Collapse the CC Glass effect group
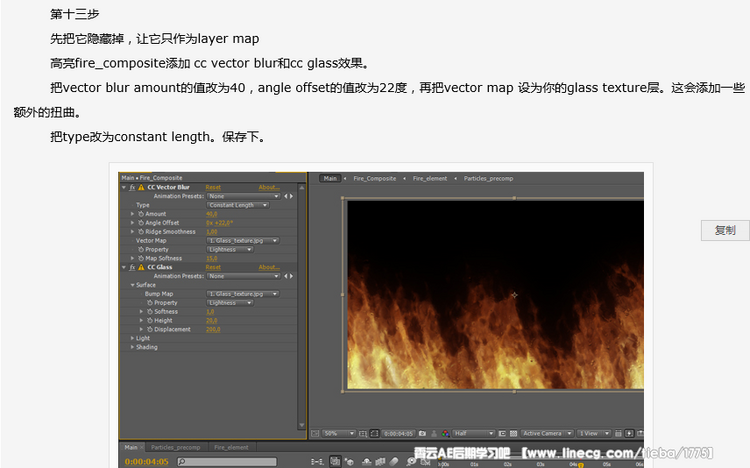The width and height of the screenshot is (750, 468). tap(124, 267)
